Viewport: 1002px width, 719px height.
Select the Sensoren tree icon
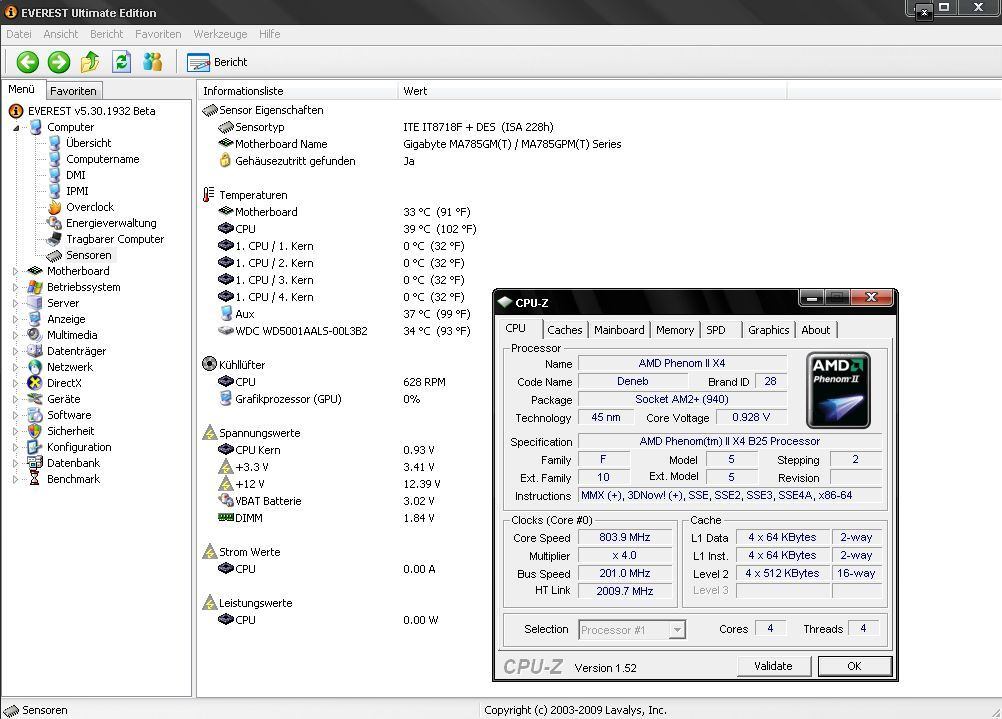[x=54, y=256]
